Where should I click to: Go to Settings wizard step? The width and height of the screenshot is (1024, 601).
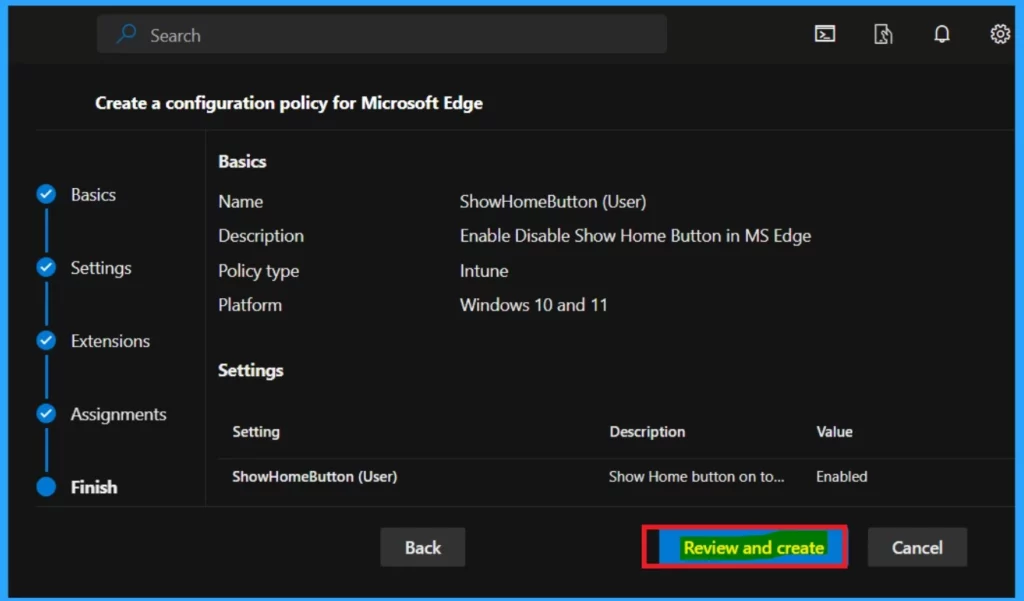pyautogui.click(x=101, y=268)
